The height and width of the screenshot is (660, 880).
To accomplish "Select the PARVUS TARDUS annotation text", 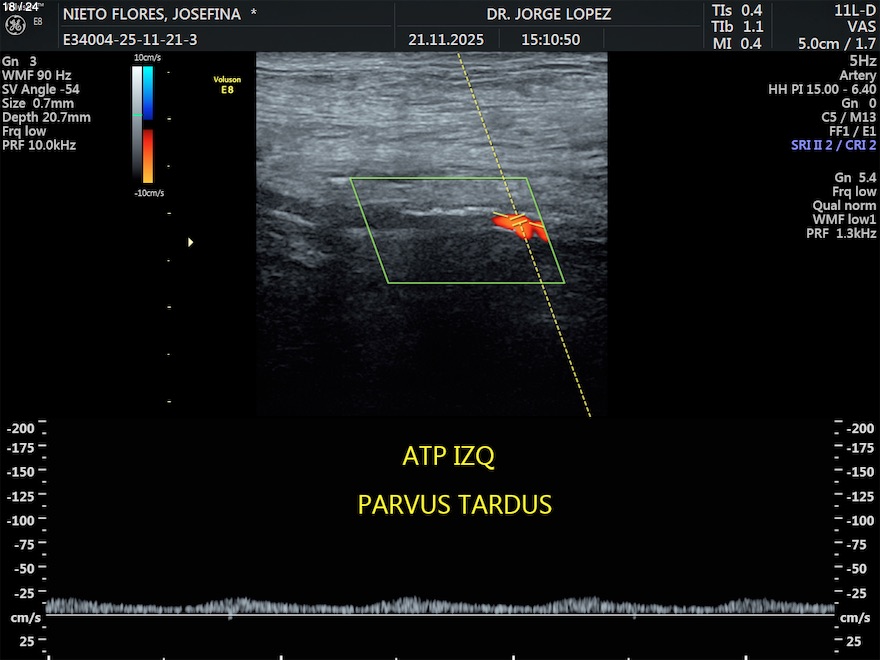I will click(x=454, y=505).
